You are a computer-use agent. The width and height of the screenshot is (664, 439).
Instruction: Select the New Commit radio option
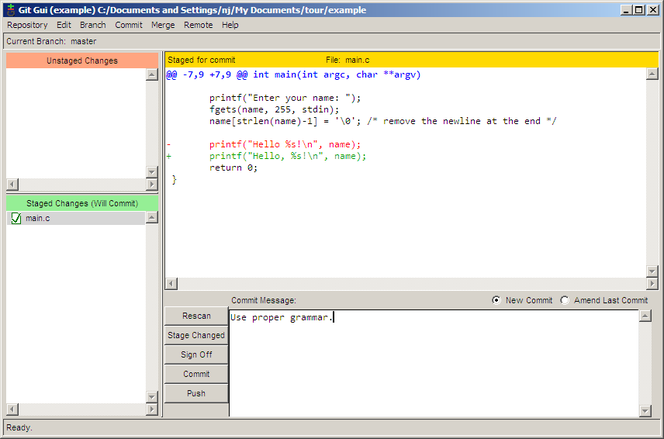pyautogui.click(x=497, y=300)
